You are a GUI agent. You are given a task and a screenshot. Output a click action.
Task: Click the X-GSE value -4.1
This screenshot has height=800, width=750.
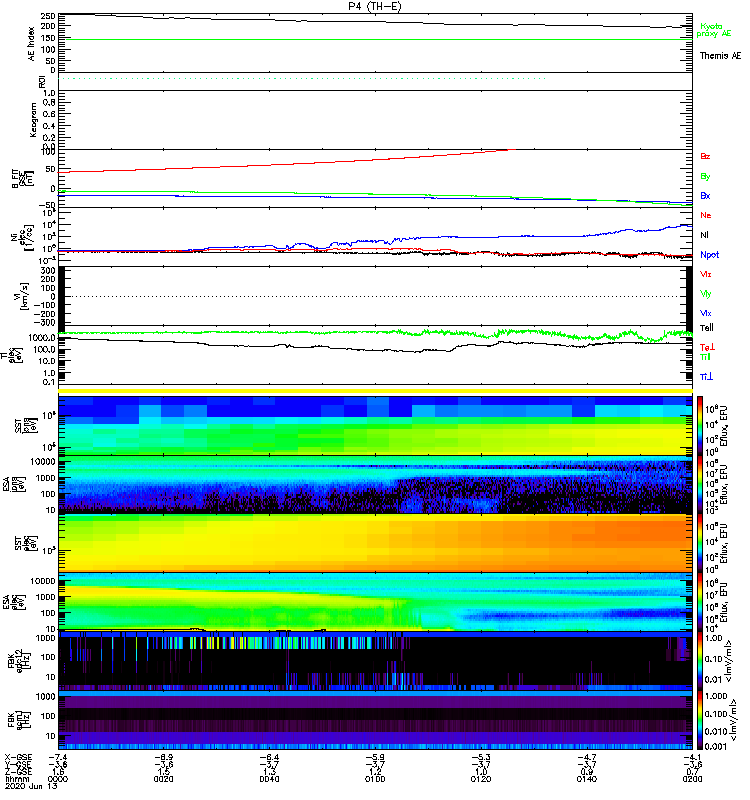[x=692, y=757]
